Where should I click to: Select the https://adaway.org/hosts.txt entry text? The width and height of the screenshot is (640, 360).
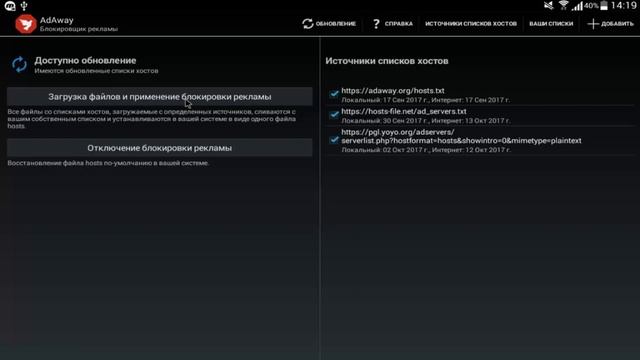tap(393, 91)
